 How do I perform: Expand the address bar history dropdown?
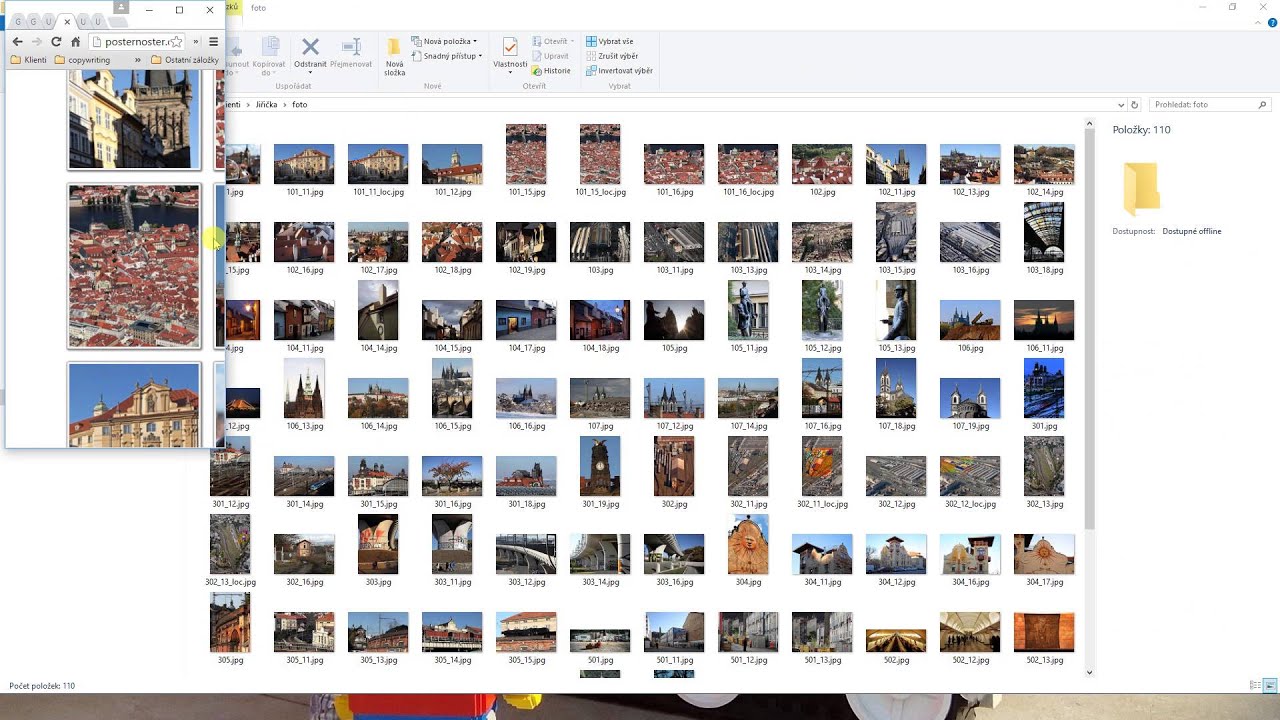(1121, 104)
